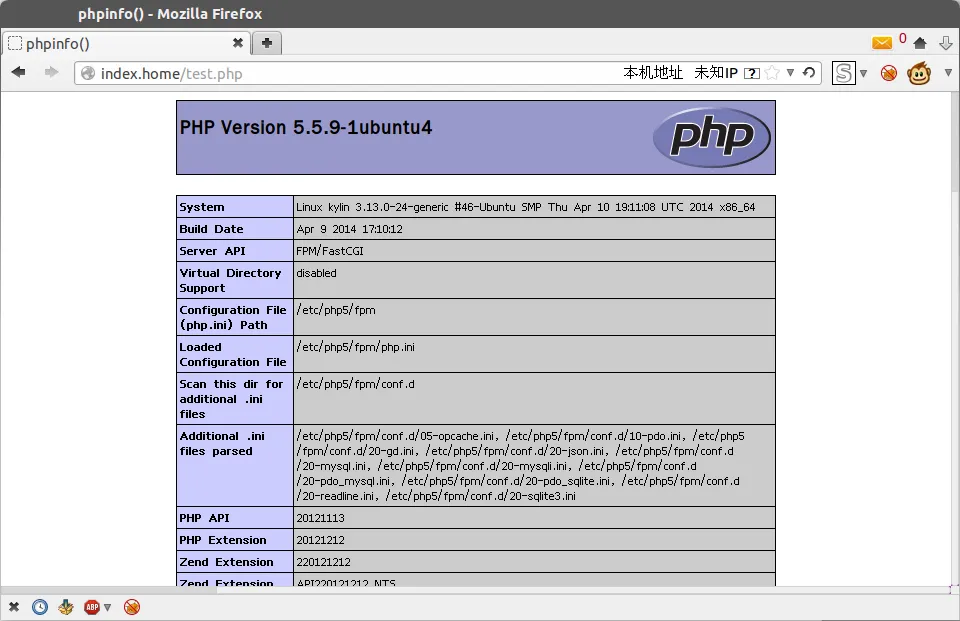This screenshot has height=621, width=960.
Task: Click the '20121212' value
Action: click(320, 540)
